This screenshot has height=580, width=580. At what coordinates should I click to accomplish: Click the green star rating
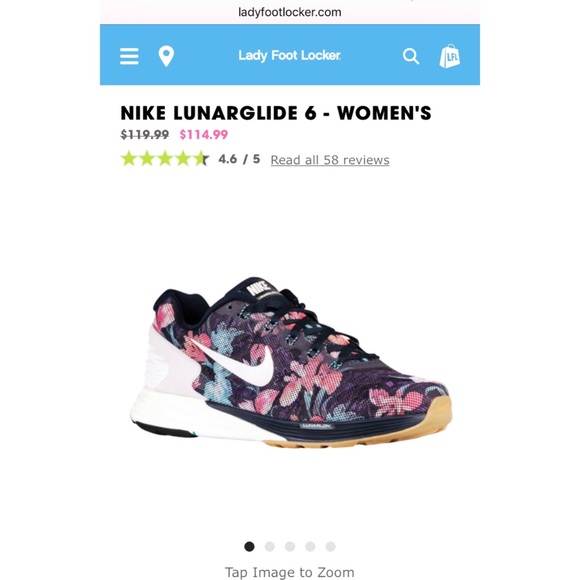[165, 159]
